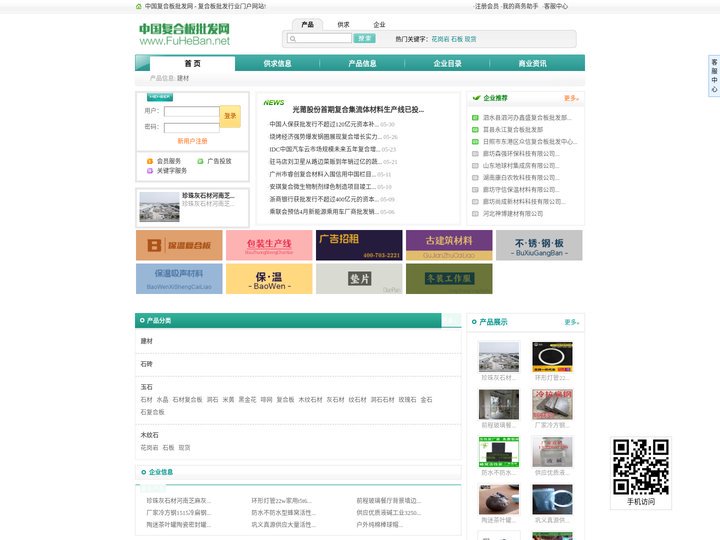This screenshot has height=540, width=720.
Task: Click the magnifier icon in search box
Action: pyautogui.click(x=292, y=39)
